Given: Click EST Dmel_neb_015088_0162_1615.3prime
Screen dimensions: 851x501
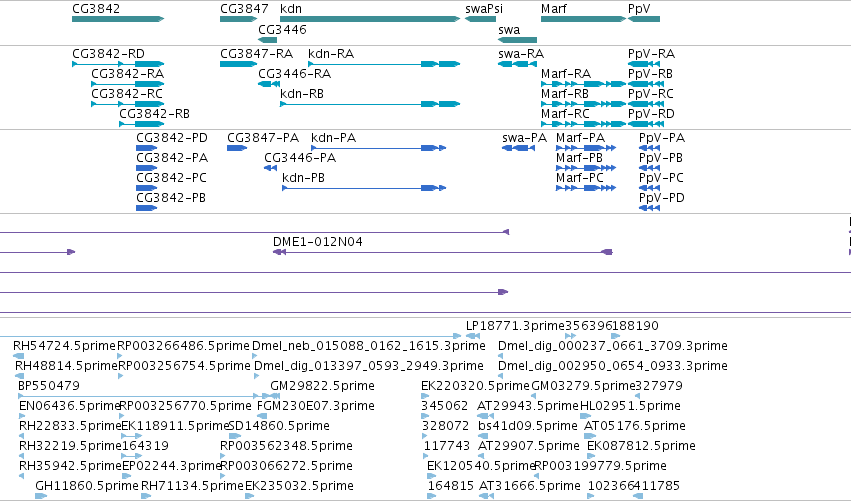Looking at the screenshot, I should click(254, 356).
